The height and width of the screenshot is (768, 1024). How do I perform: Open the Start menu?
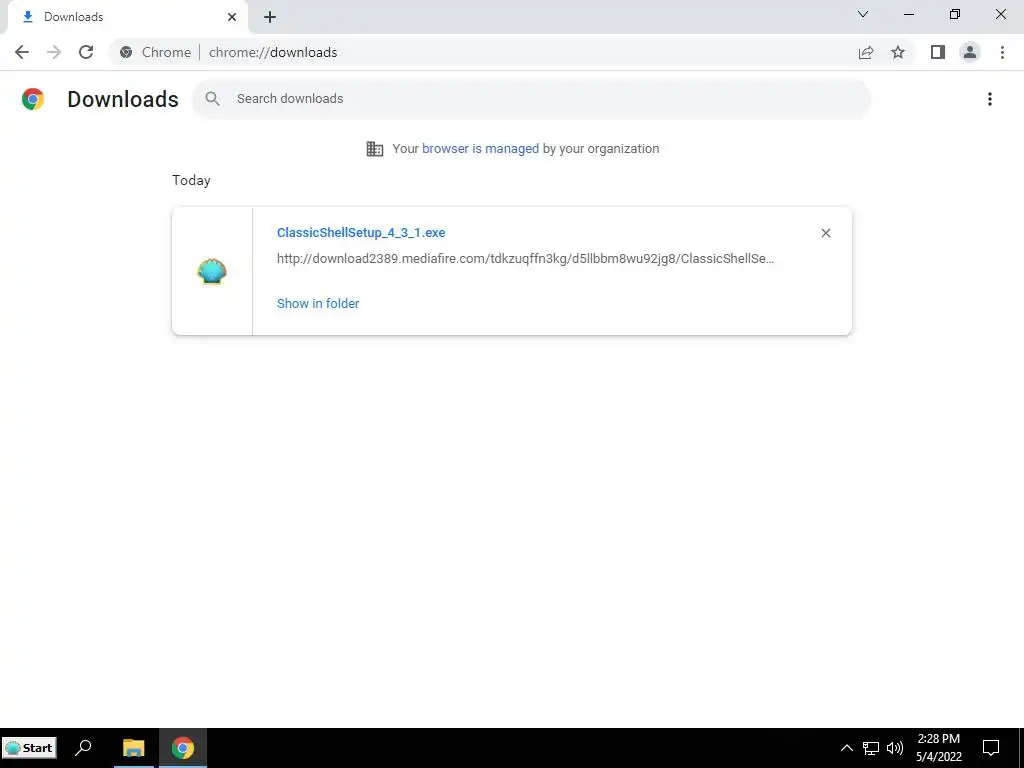coord(29,748)
